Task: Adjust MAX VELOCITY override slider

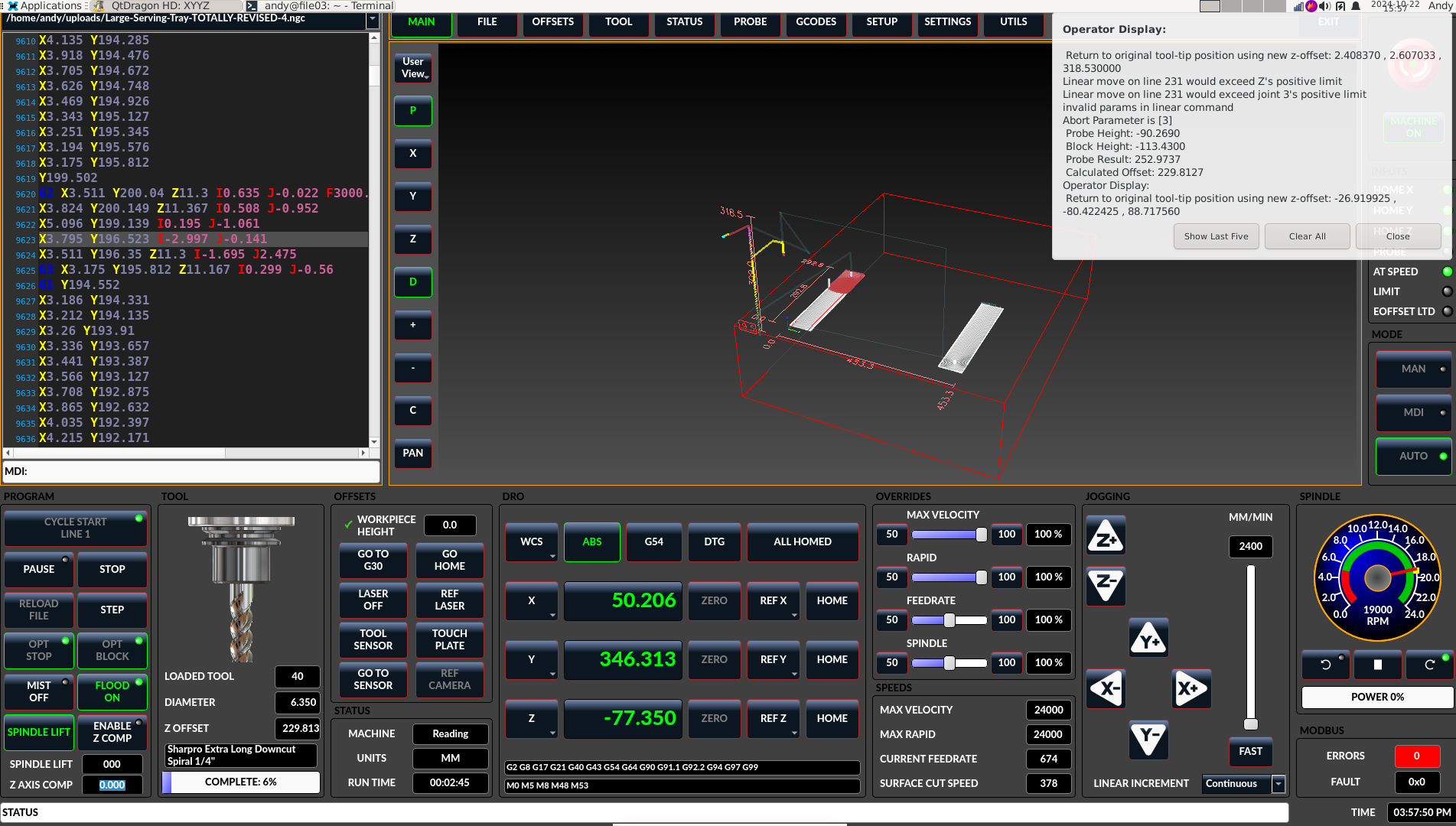Action: pos(949,535)
